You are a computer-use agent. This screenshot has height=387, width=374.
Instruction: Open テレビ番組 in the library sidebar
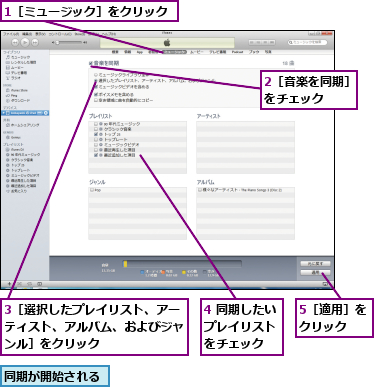(x=17, y=72)
